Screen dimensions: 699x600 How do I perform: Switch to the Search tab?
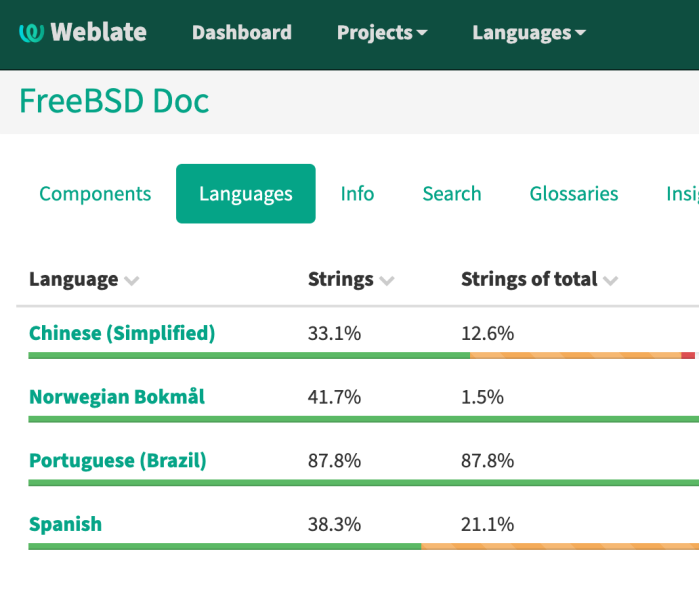452,193
